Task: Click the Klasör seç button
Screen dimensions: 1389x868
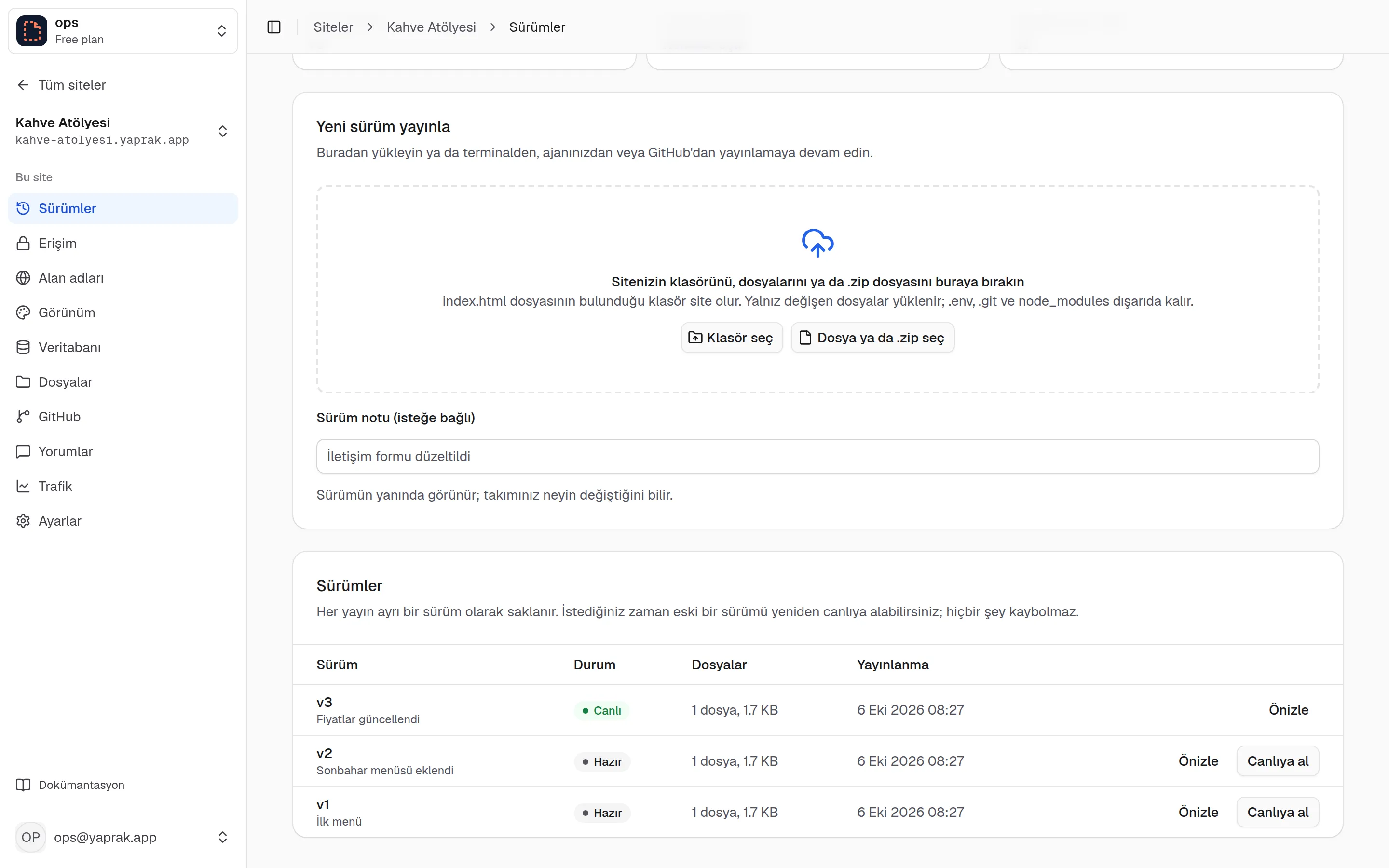Action: pyautogui.click(x=731, y=338)
